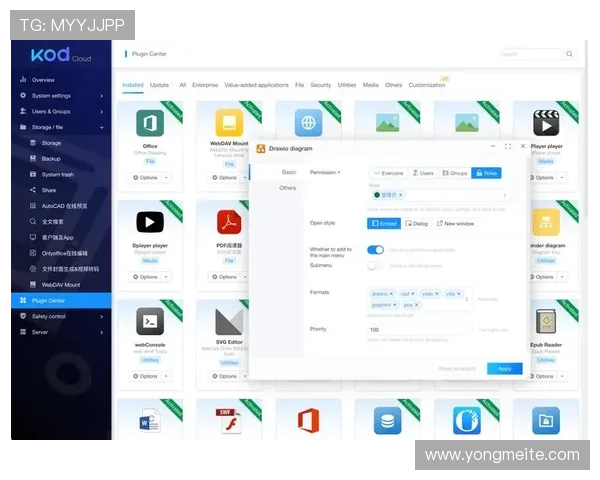Click the Priority input field

click(x=419, y=329)
